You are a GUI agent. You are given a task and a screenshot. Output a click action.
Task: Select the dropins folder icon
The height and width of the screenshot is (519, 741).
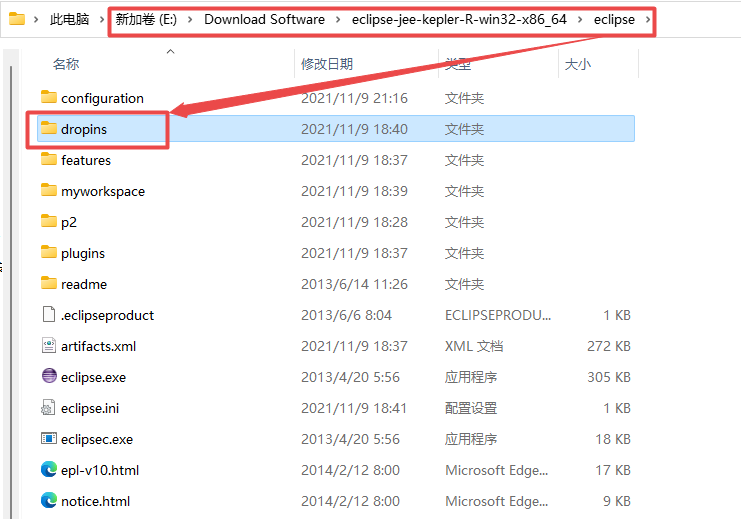click(49, 128)
